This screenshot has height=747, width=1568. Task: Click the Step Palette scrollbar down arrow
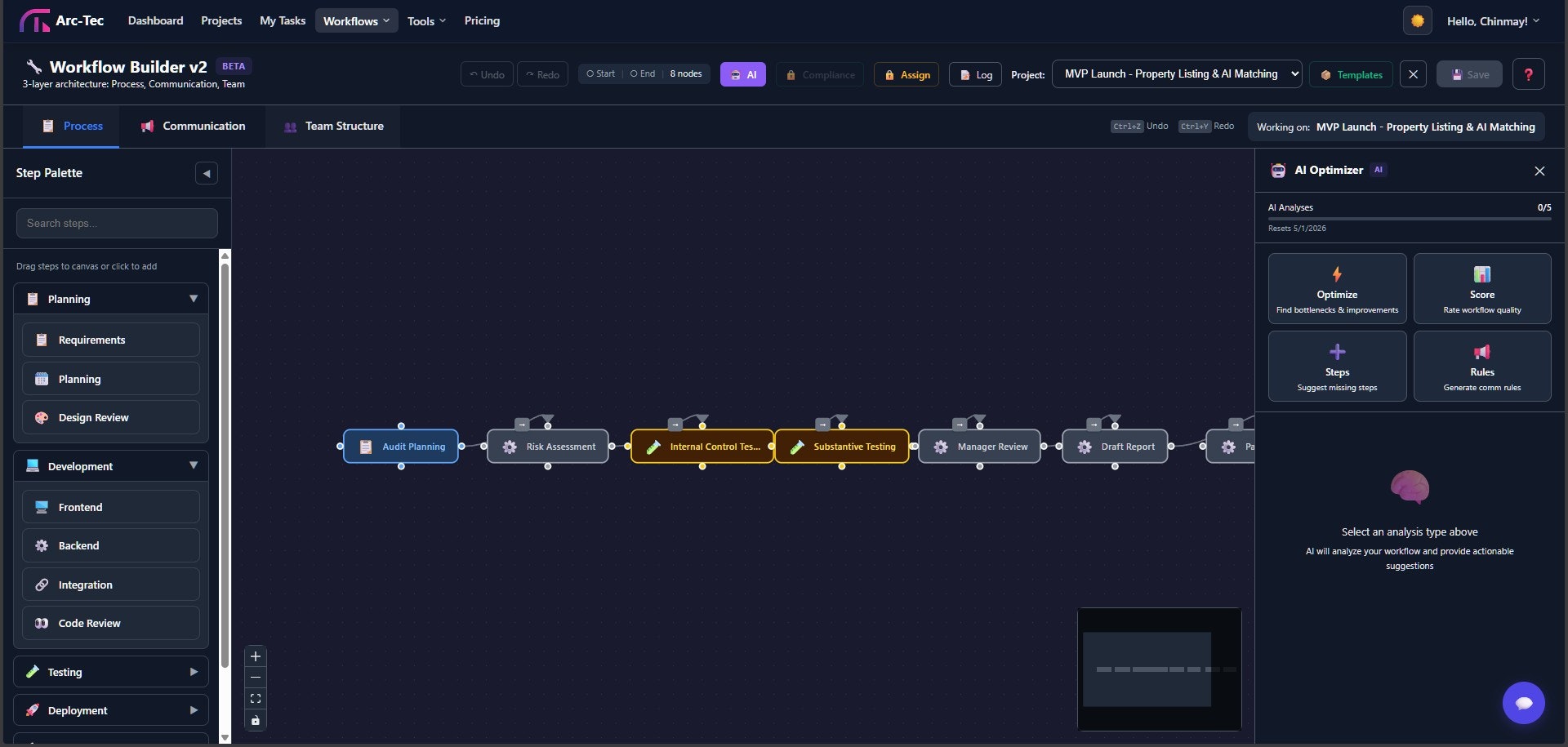pos(225,737)
